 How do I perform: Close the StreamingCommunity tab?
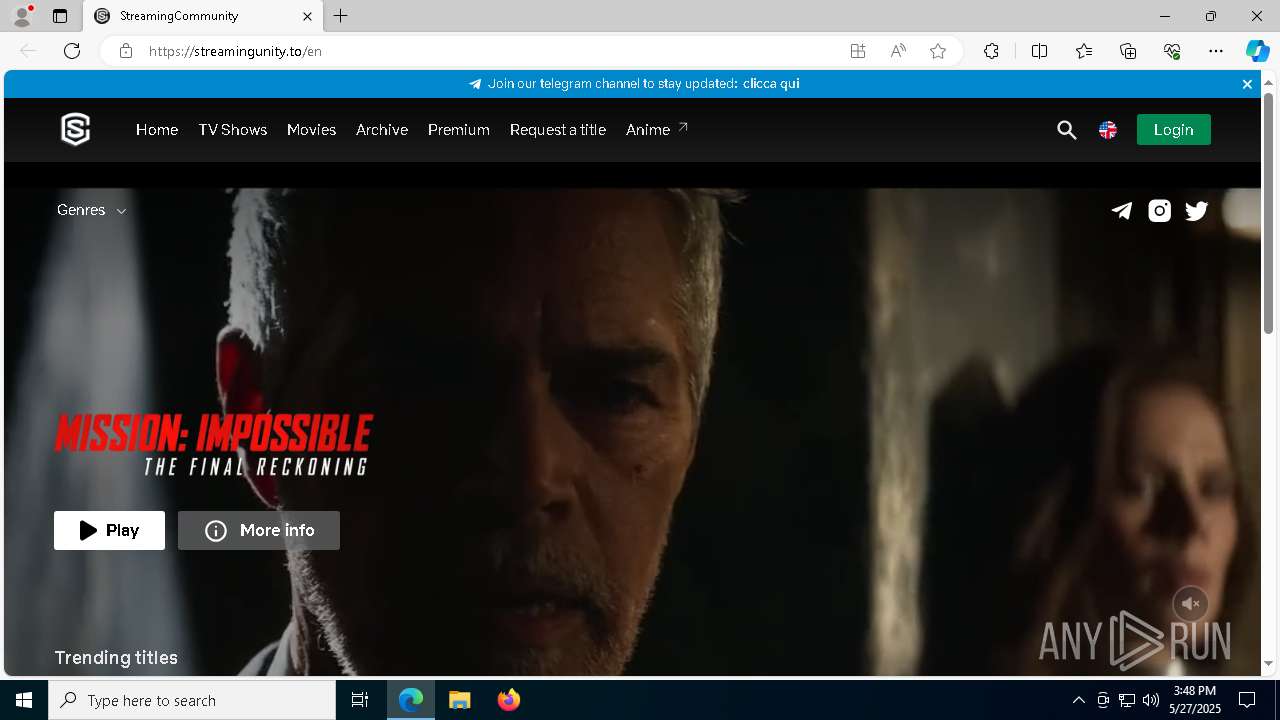pos(308,16)
